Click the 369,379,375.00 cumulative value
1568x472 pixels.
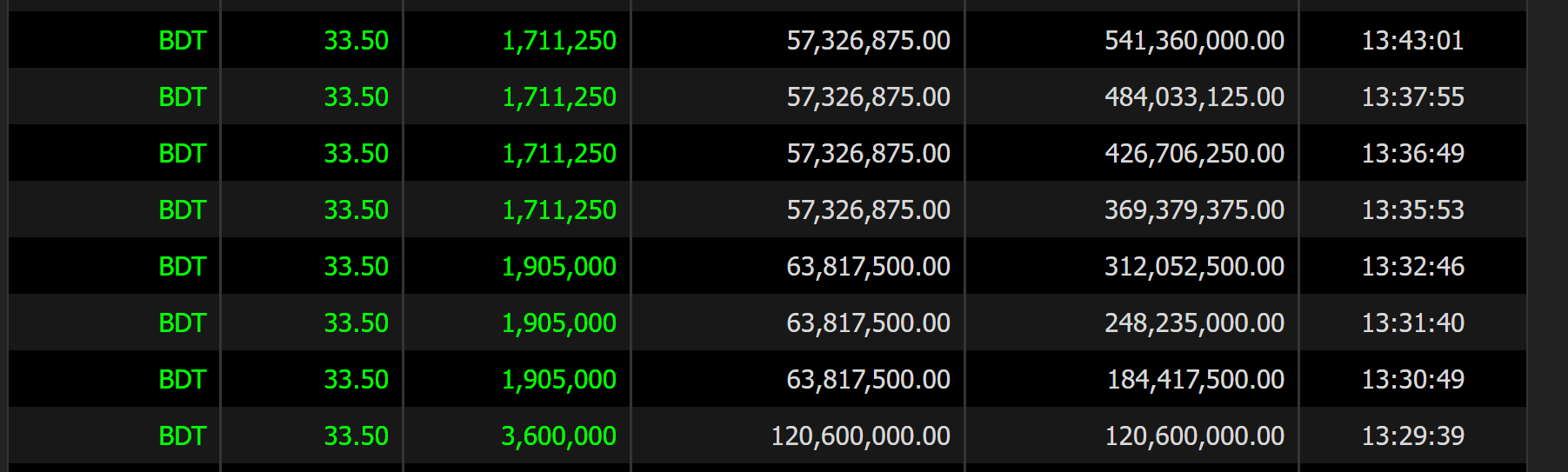(x=1194, y=209)
